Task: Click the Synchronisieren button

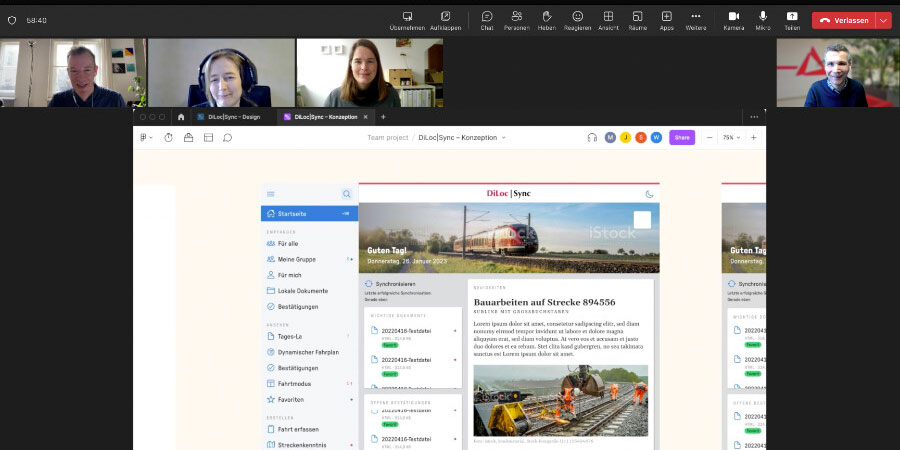Action: pyautogui.click(x=390, y=284)
